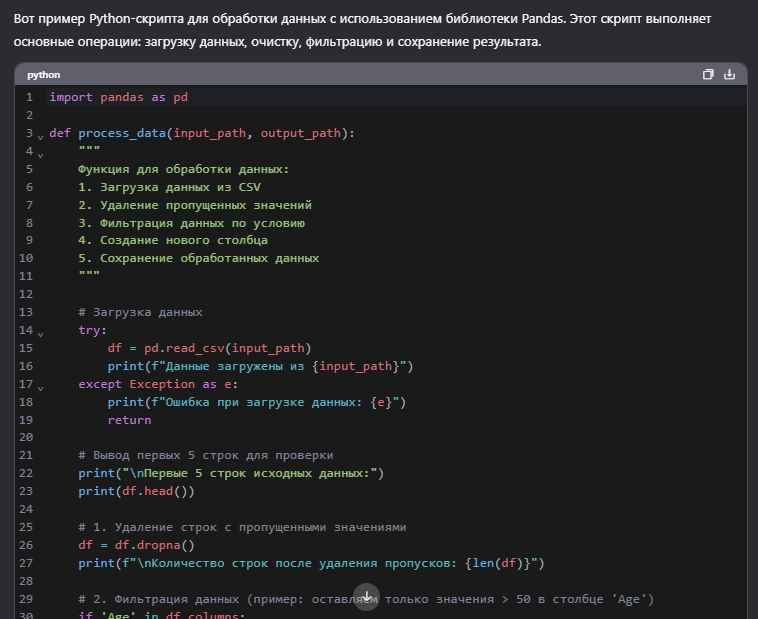Click the 'try:' keyword
The height and width of the screenshot is (619, 758).
point(92,330)
